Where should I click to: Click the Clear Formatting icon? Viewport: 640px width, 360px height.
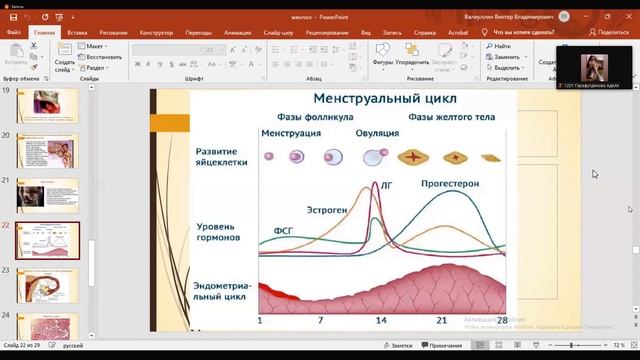[x=258, y=50]
